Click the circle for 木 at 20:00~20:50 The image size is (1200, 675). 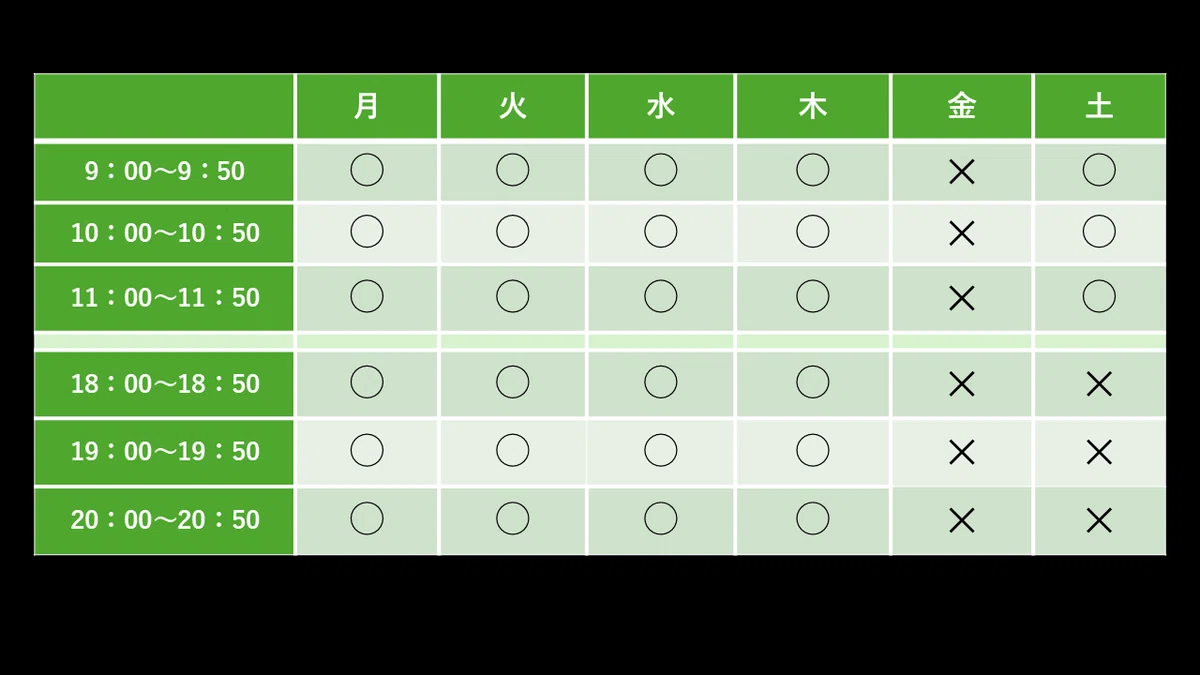(x=812, y=518)
